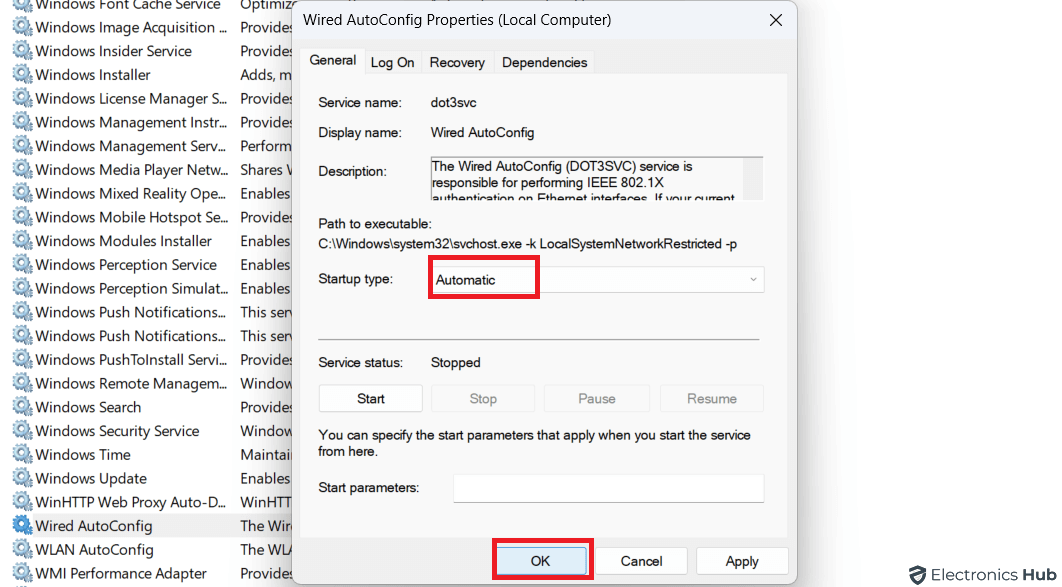Click the Windows Installer service icon

click(x=23, y=74)
